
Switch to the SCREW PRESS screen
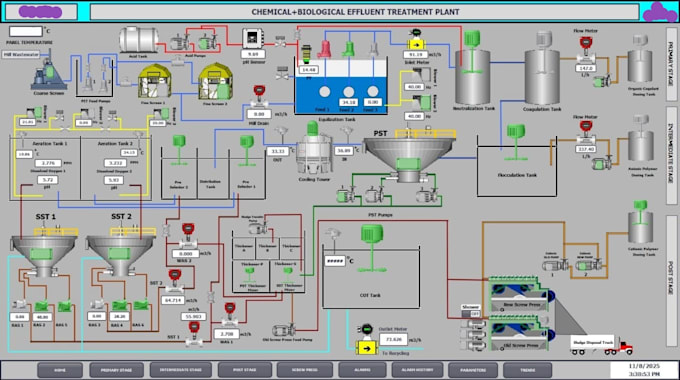[x=304, y=370]
